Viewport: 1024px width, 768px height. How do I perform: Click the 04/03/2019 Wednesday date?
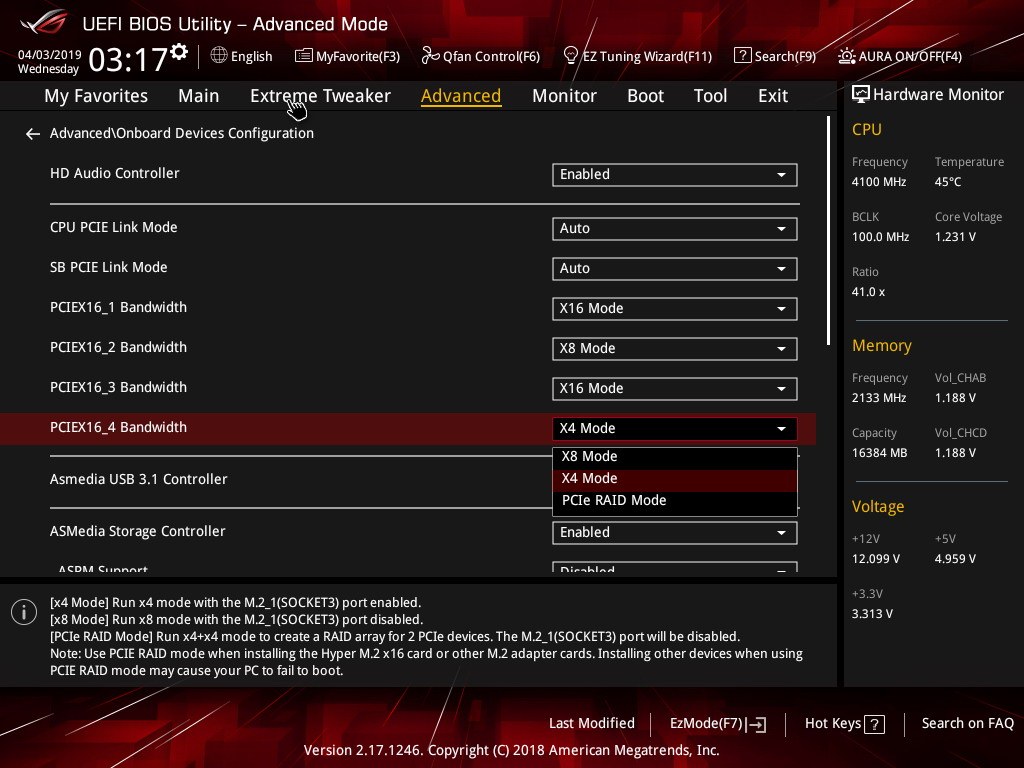point(50,61)
